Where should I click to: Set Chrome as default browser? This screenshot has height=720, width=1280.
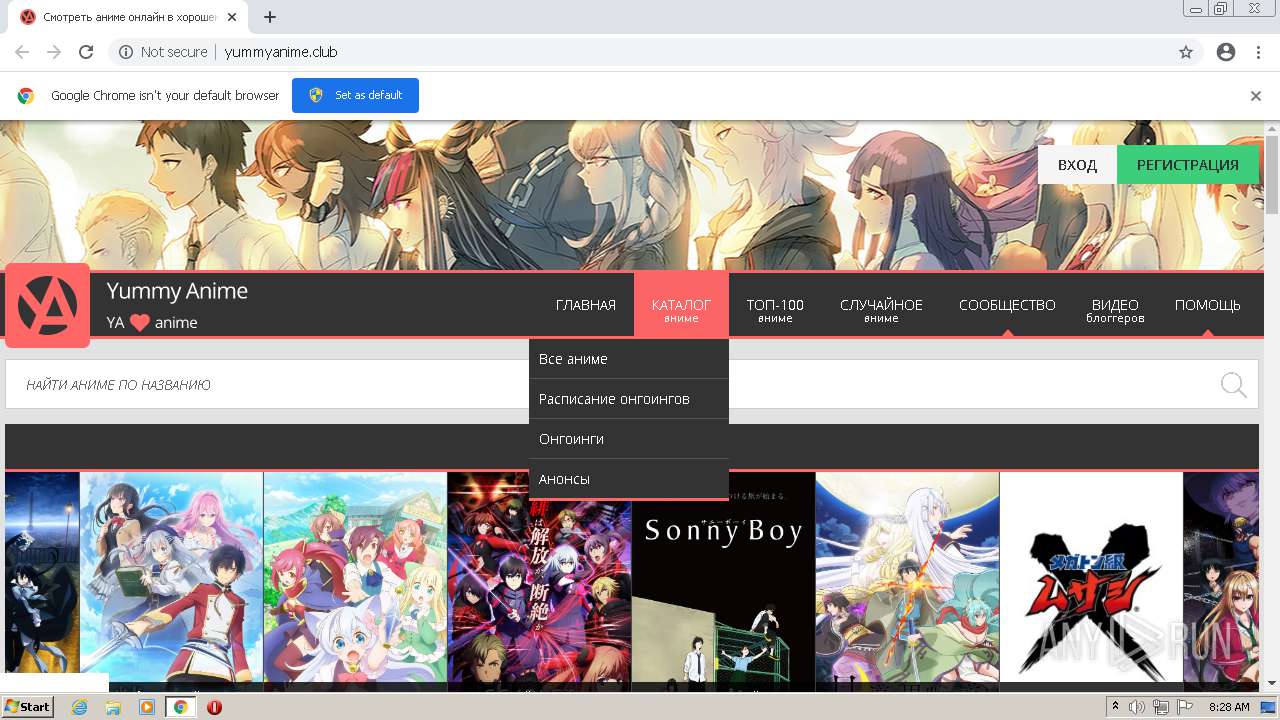point(355,96)
